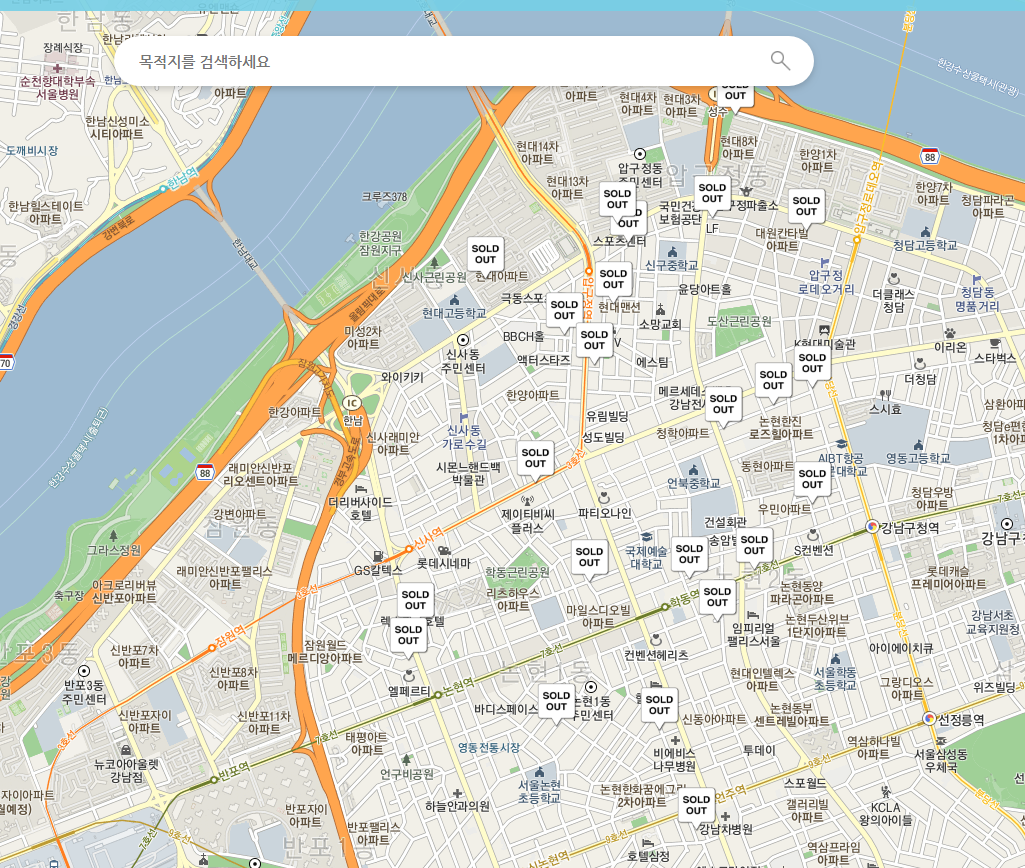
Task: Click 신사역 station label
Action: coord(428,537)
